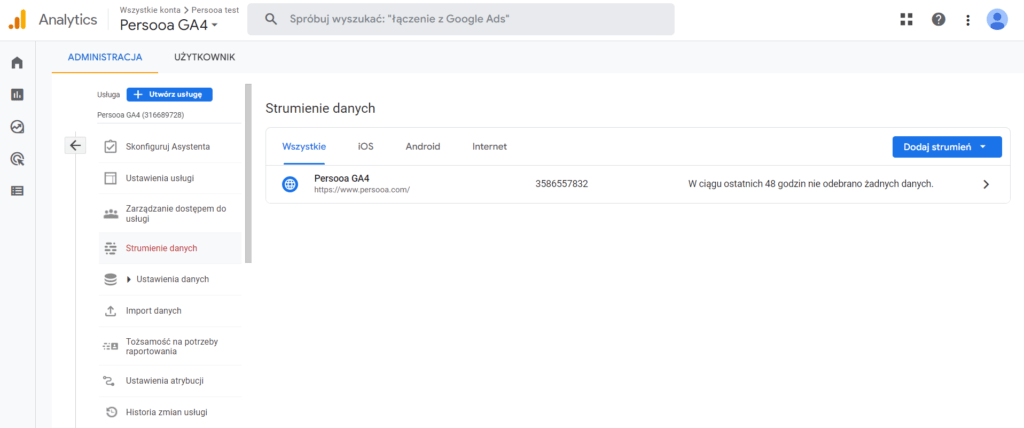Click the globe icon of Persooa GA4 stream

[290, 184]
